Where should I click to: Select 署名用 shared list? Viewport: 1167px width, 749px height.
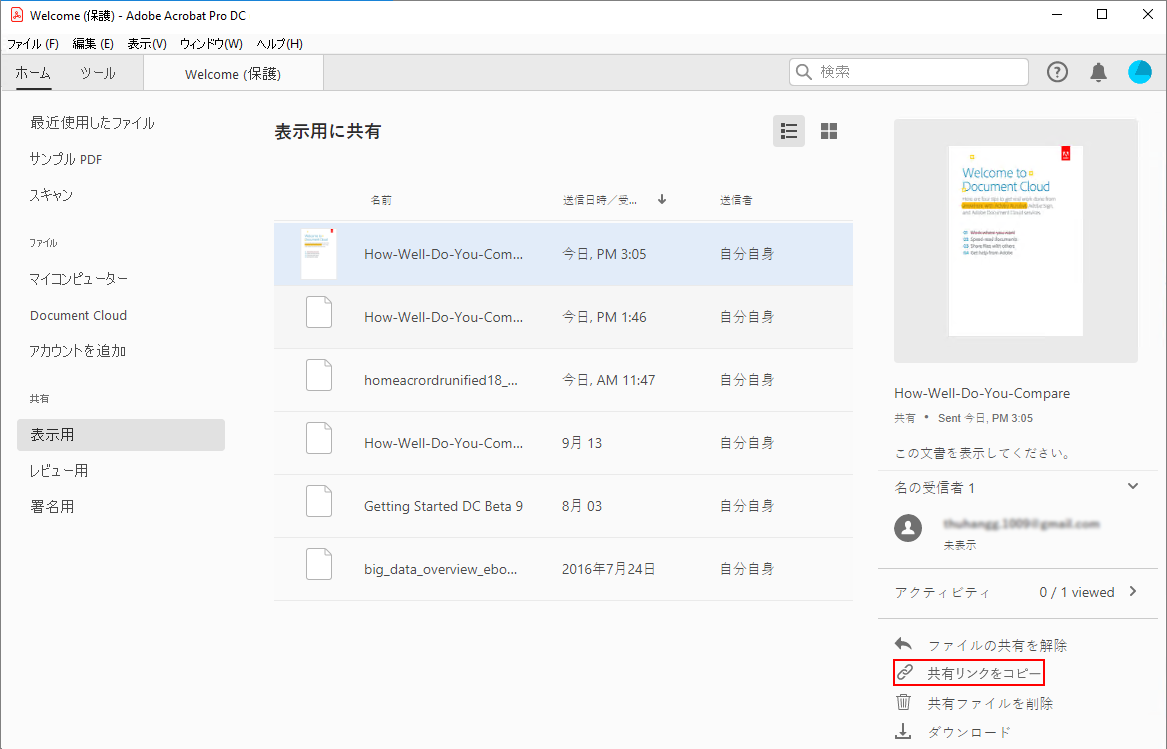point(52,507)
